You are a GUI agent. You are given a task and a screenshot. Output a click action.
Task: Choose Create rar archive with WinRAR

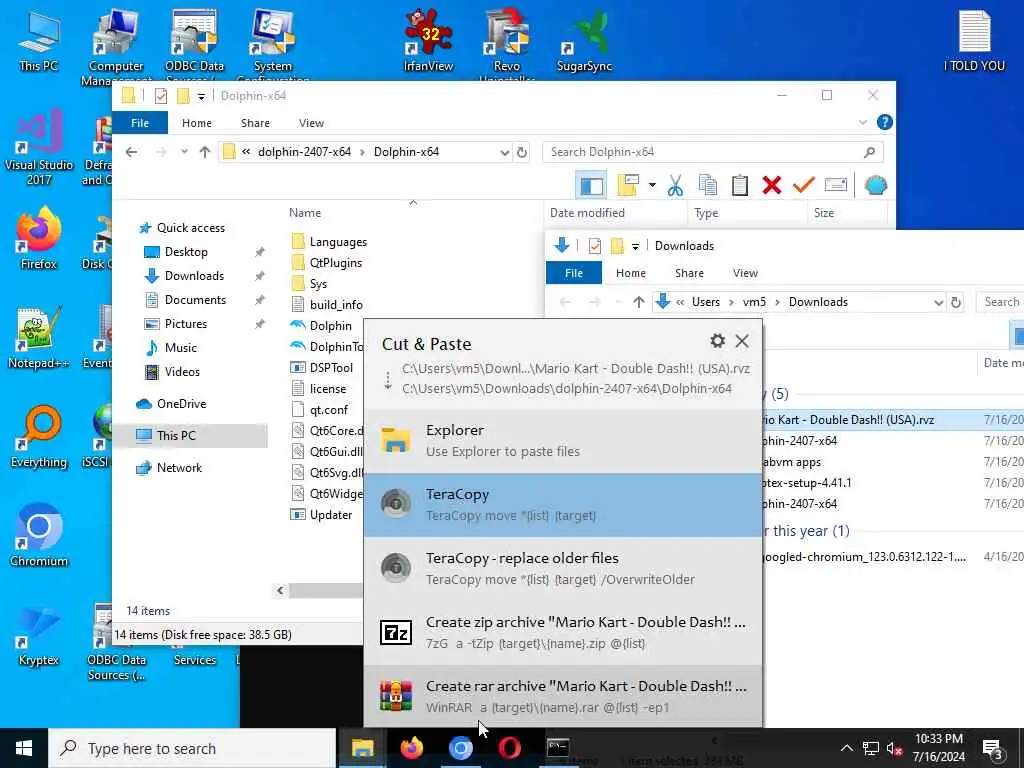pyautogui.click(x=563, y=696)
